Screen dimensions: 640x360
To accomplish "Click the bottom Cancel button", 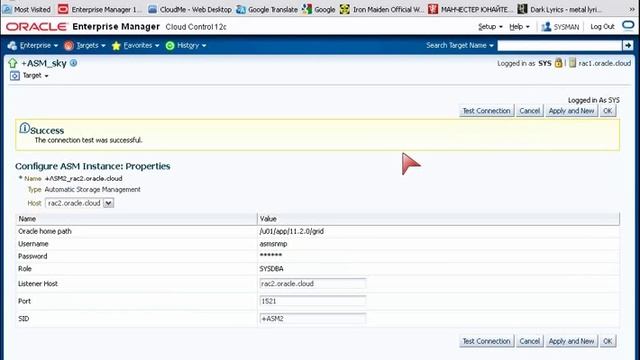I will click(x=529, y=341).
